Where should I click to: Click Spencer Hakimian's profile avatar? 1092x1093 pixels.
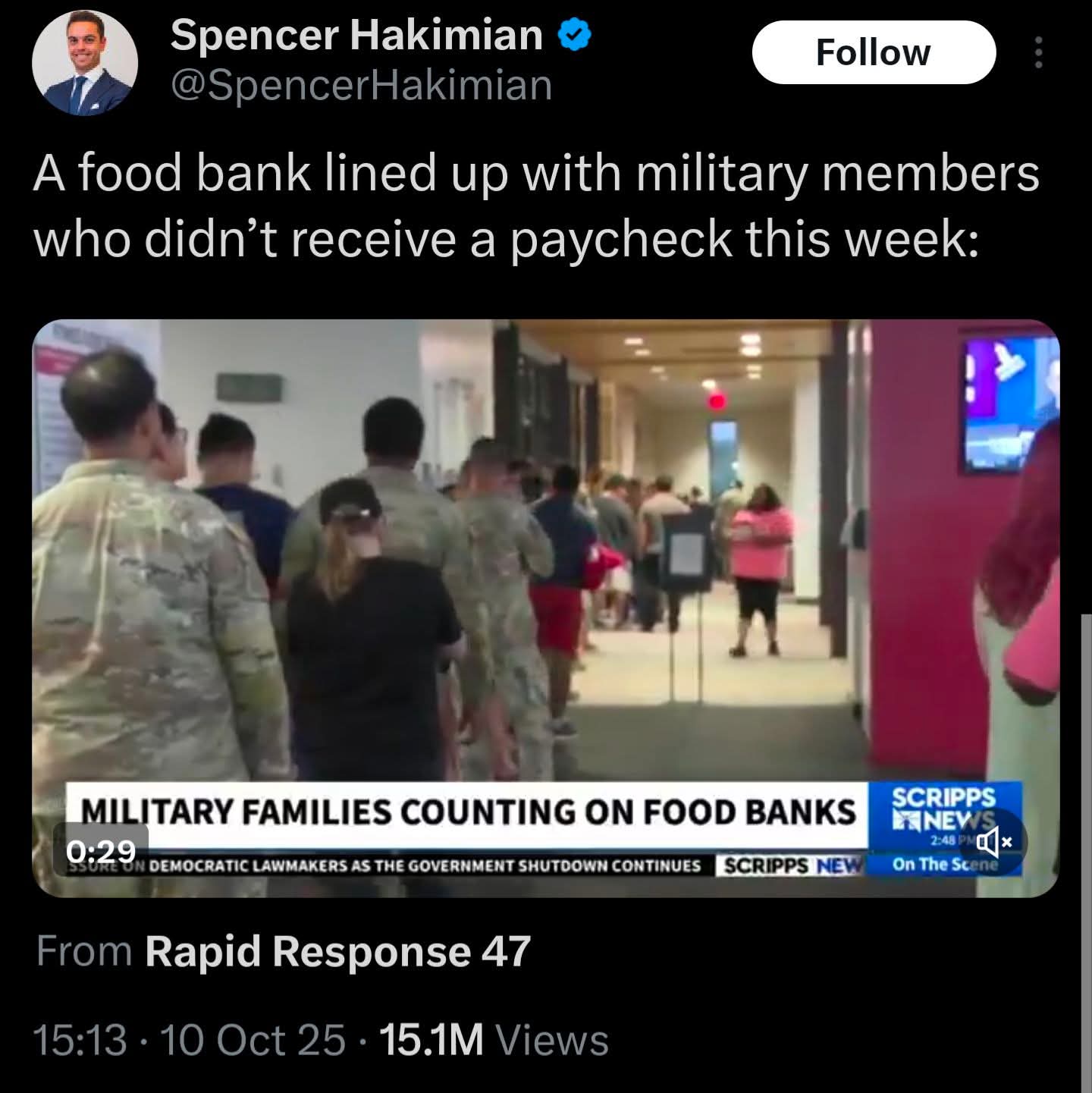[85, 63]
